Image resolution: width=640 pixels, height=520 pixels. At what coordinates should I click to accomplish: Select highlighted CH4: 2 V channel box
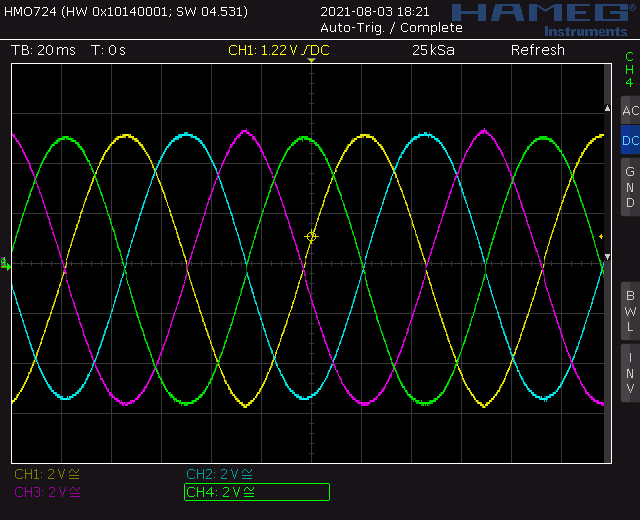pos(257,492)
